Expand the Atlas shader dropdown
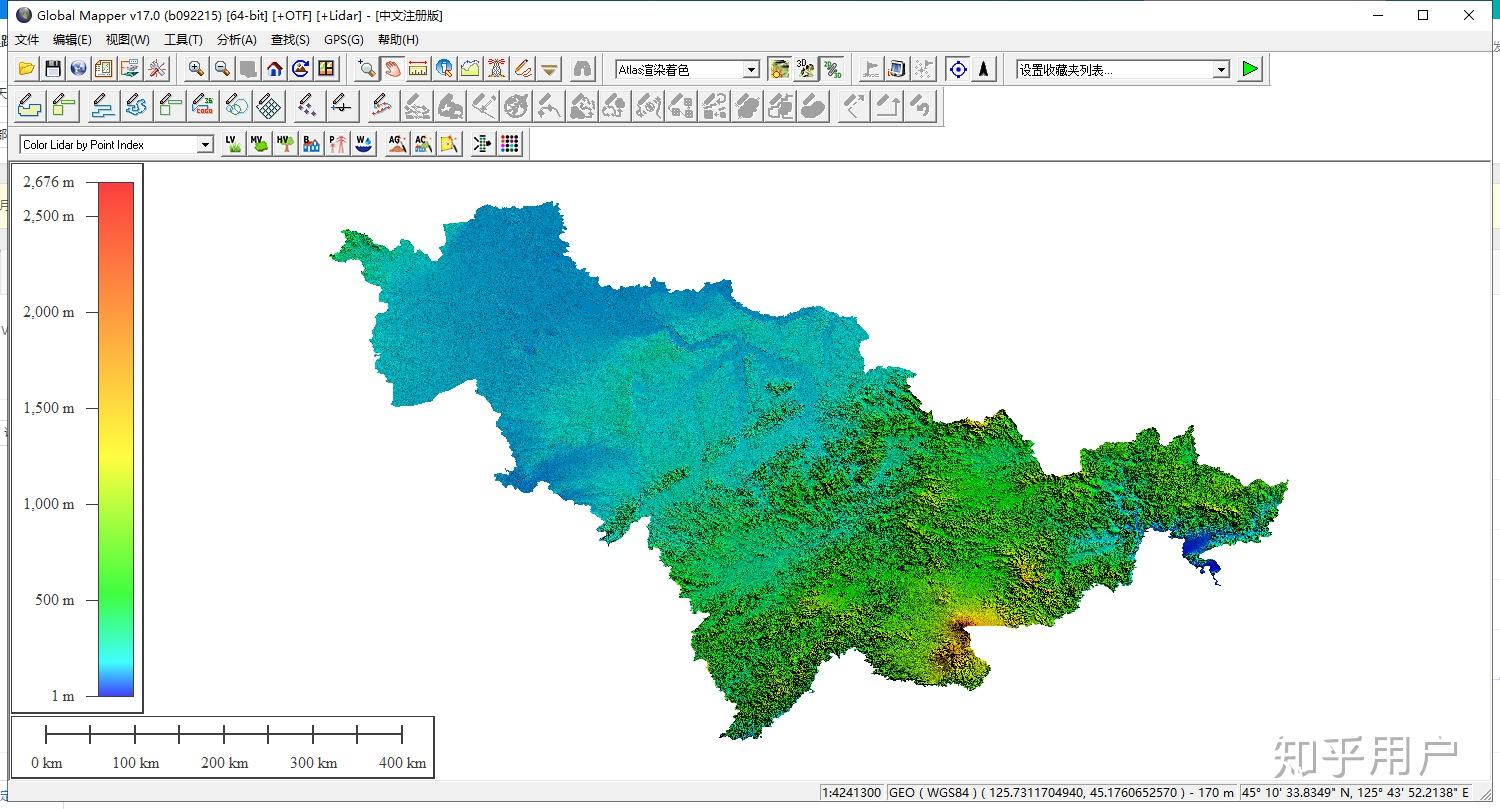Screen dimensions: 1500x809 751,70
